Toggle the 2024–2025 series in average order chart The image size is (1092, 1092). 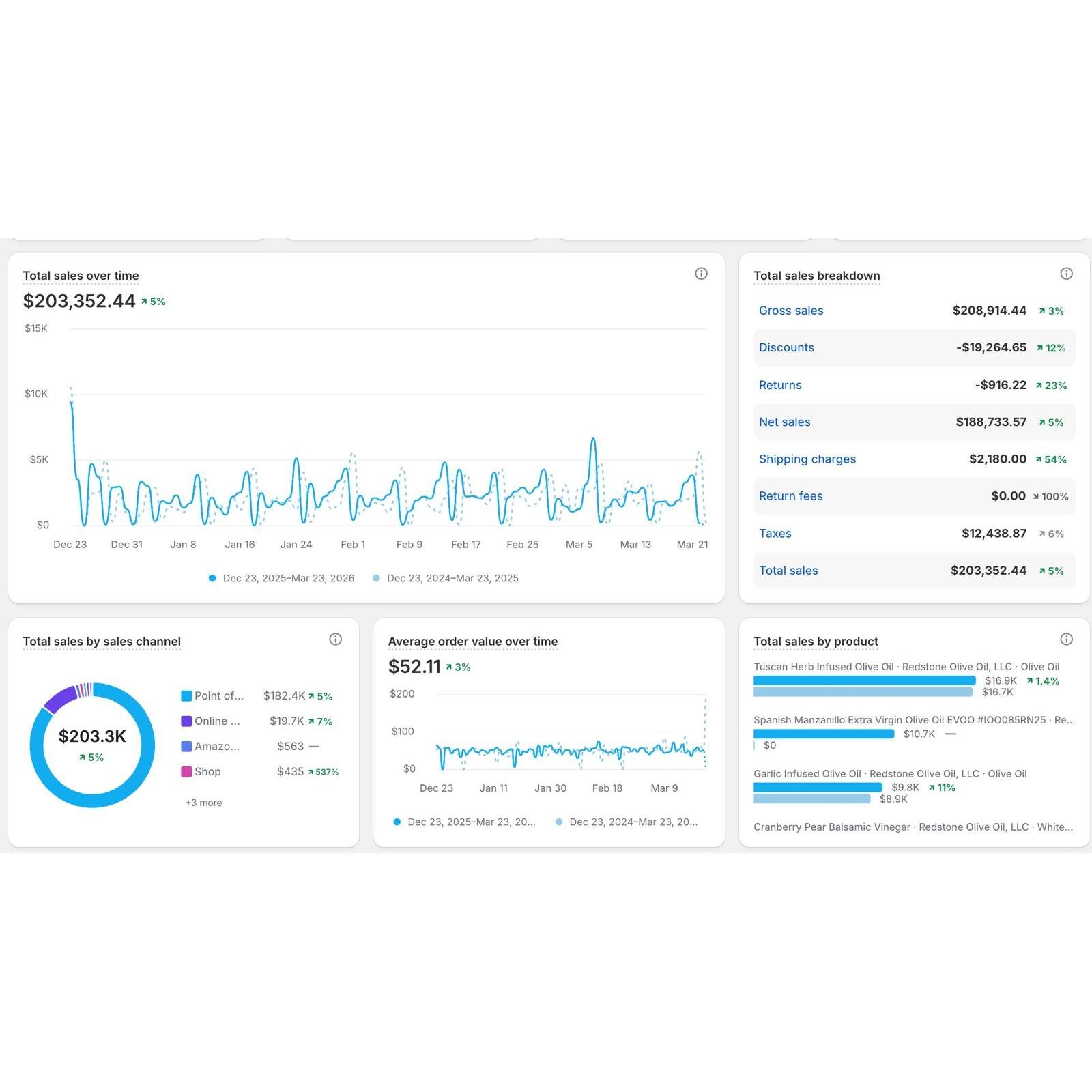click(x=627, y=822)
